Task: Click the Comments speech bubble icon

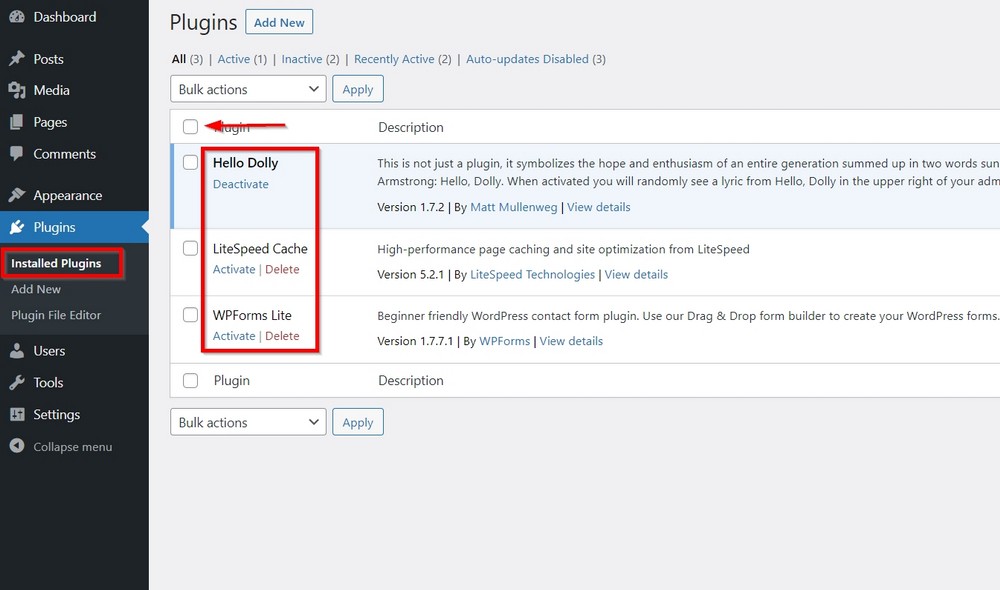Action: coord(17,154)
